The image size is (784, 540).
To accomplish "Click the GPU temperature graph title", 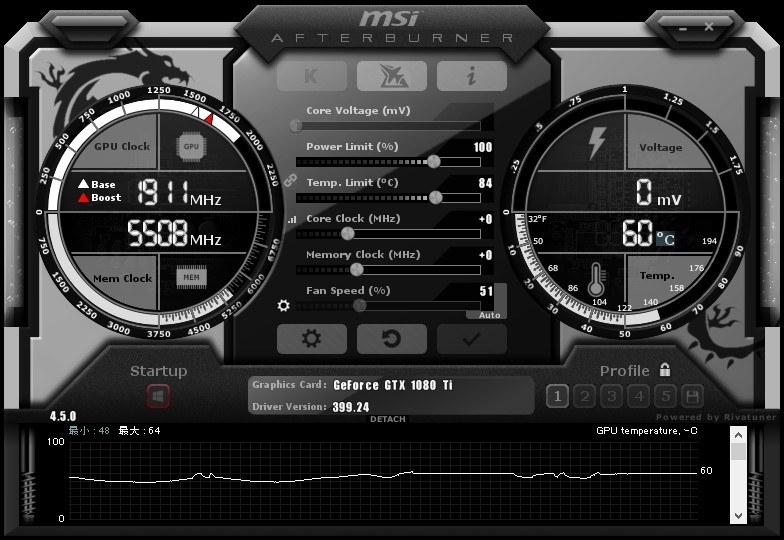I will point(646,430).
